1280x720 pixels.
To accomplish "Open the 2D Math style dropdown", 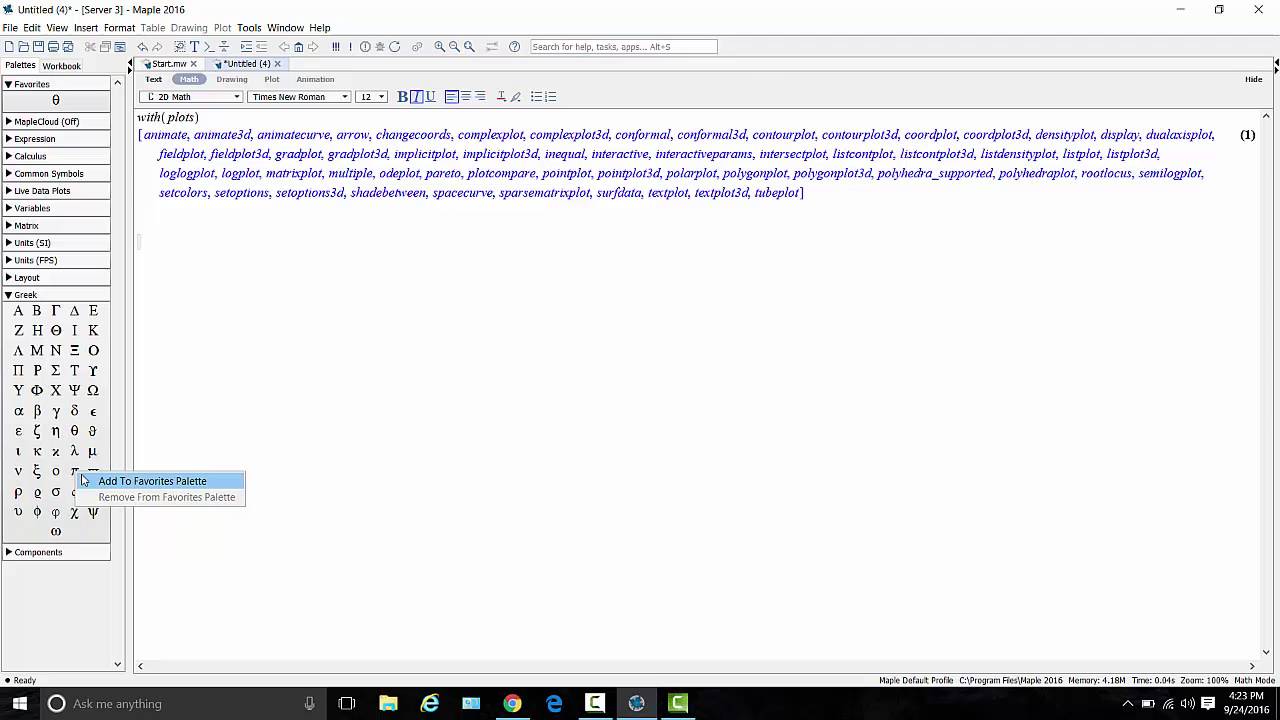I will pyautogui.click(x=191, y=97).
